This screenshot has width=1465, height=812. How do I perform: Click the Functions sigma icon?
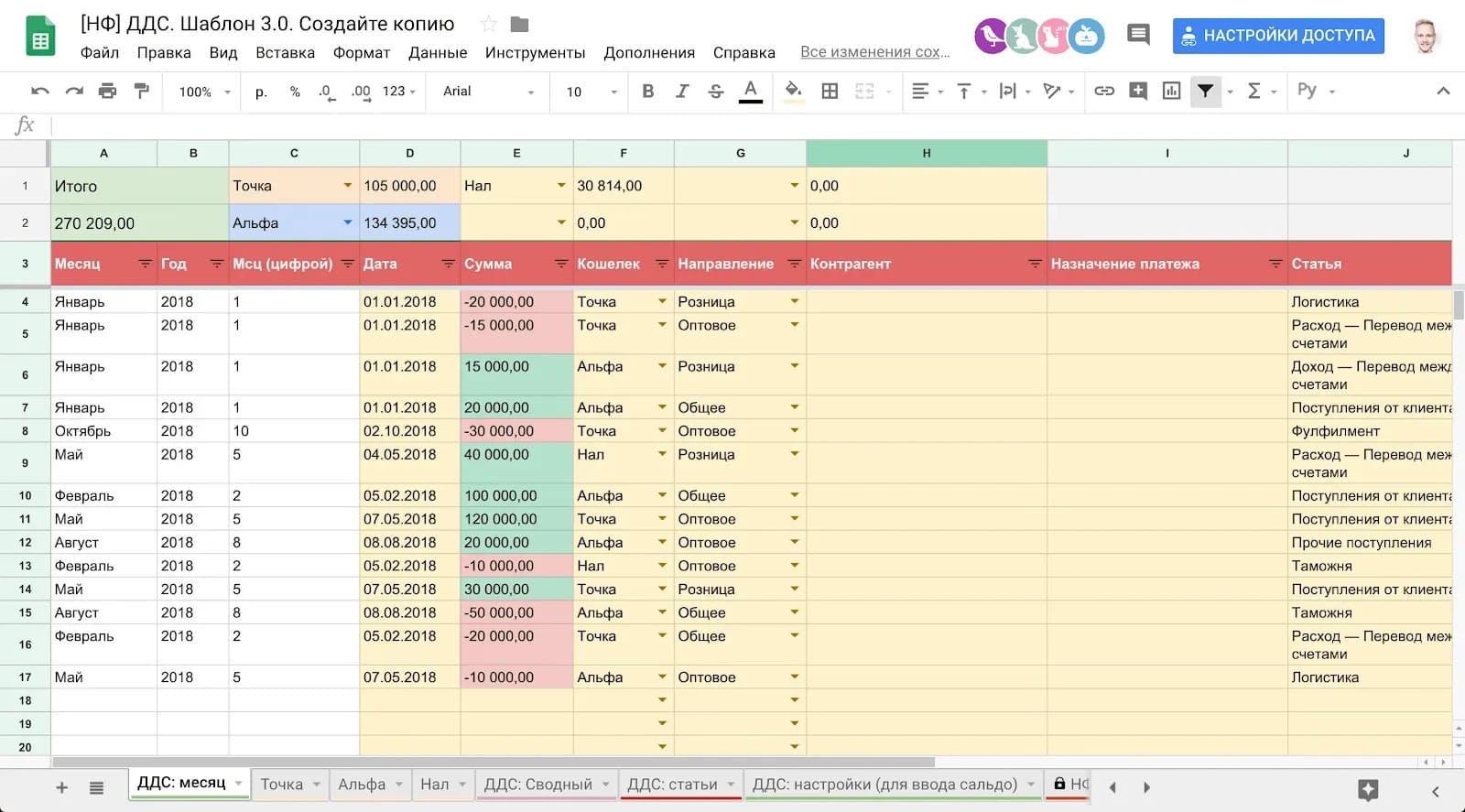tap(1254, 91)
